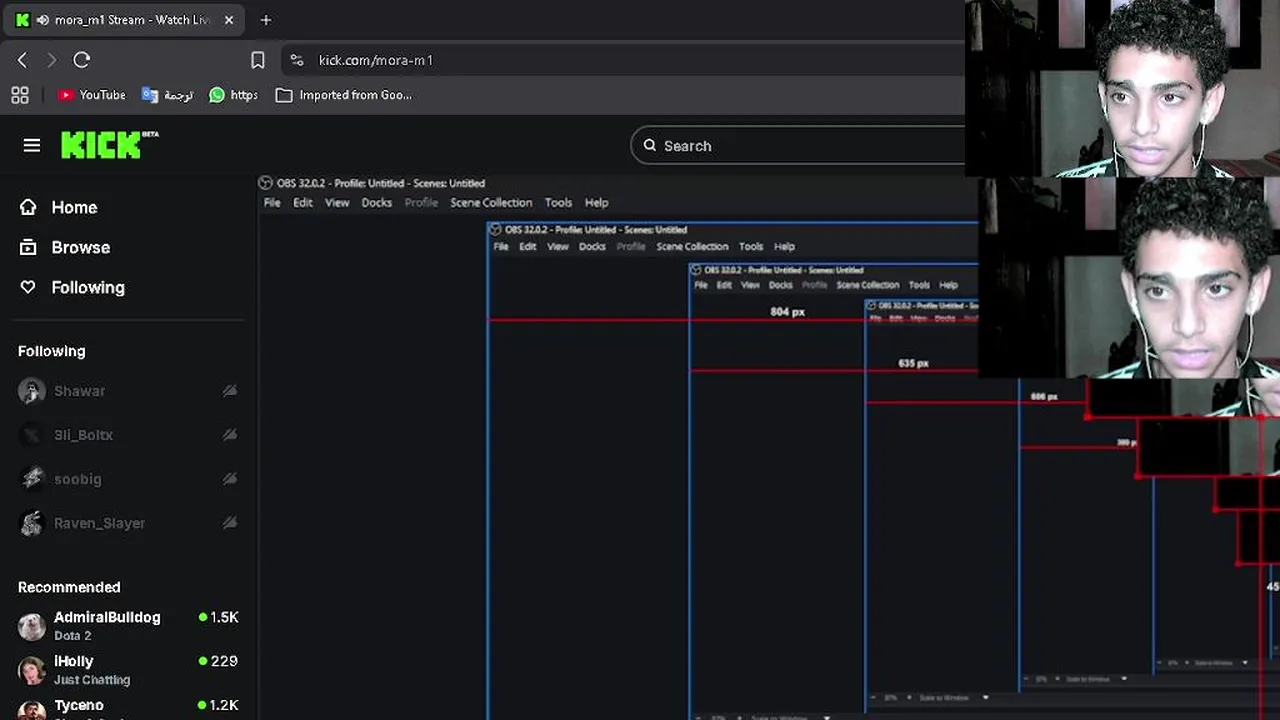Open View menu in outermost OBS window

point(337,203)
